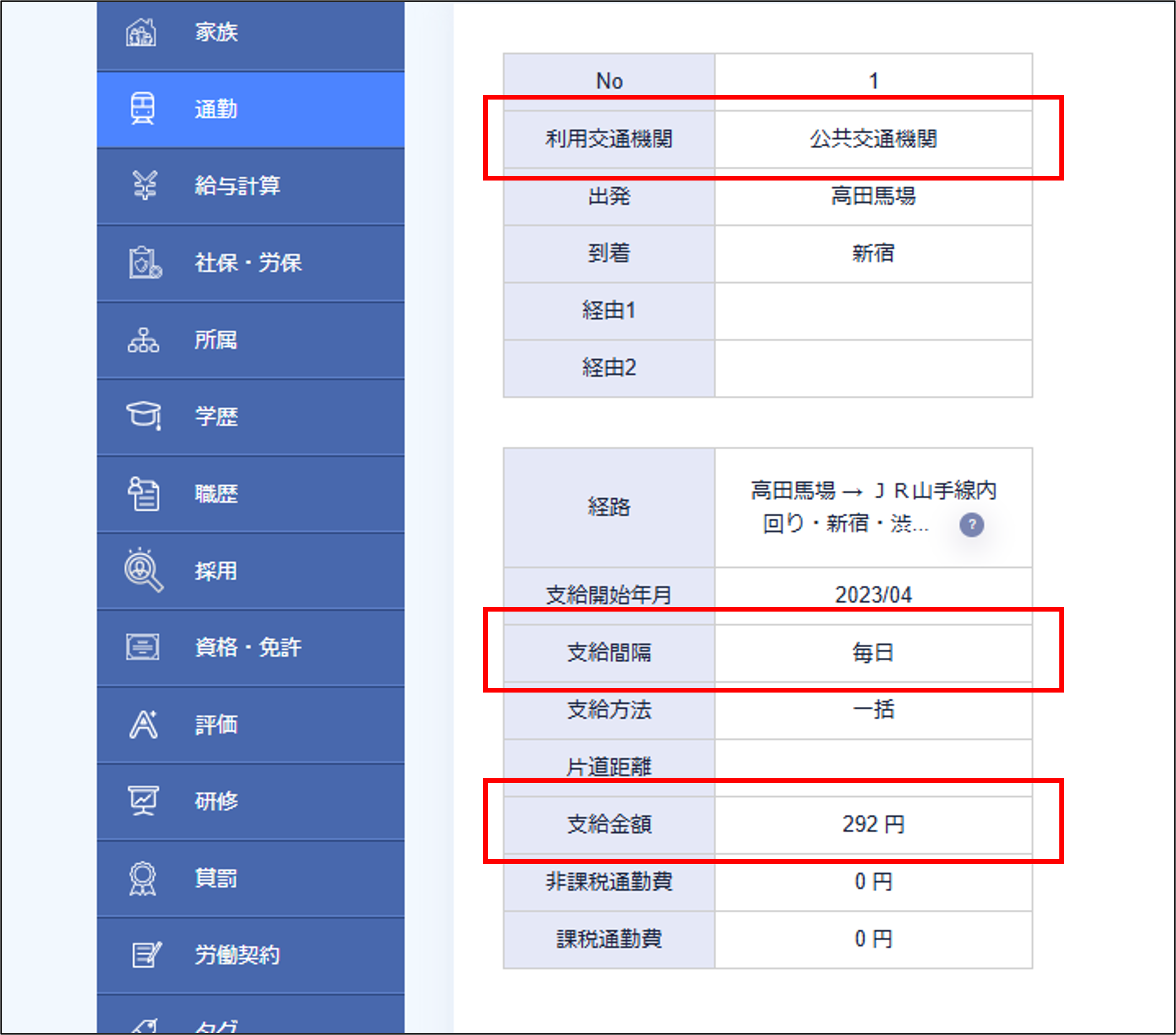Click the 経由1 label cell
This screenshot has height=1035, width=1176.
pos(609,311)
